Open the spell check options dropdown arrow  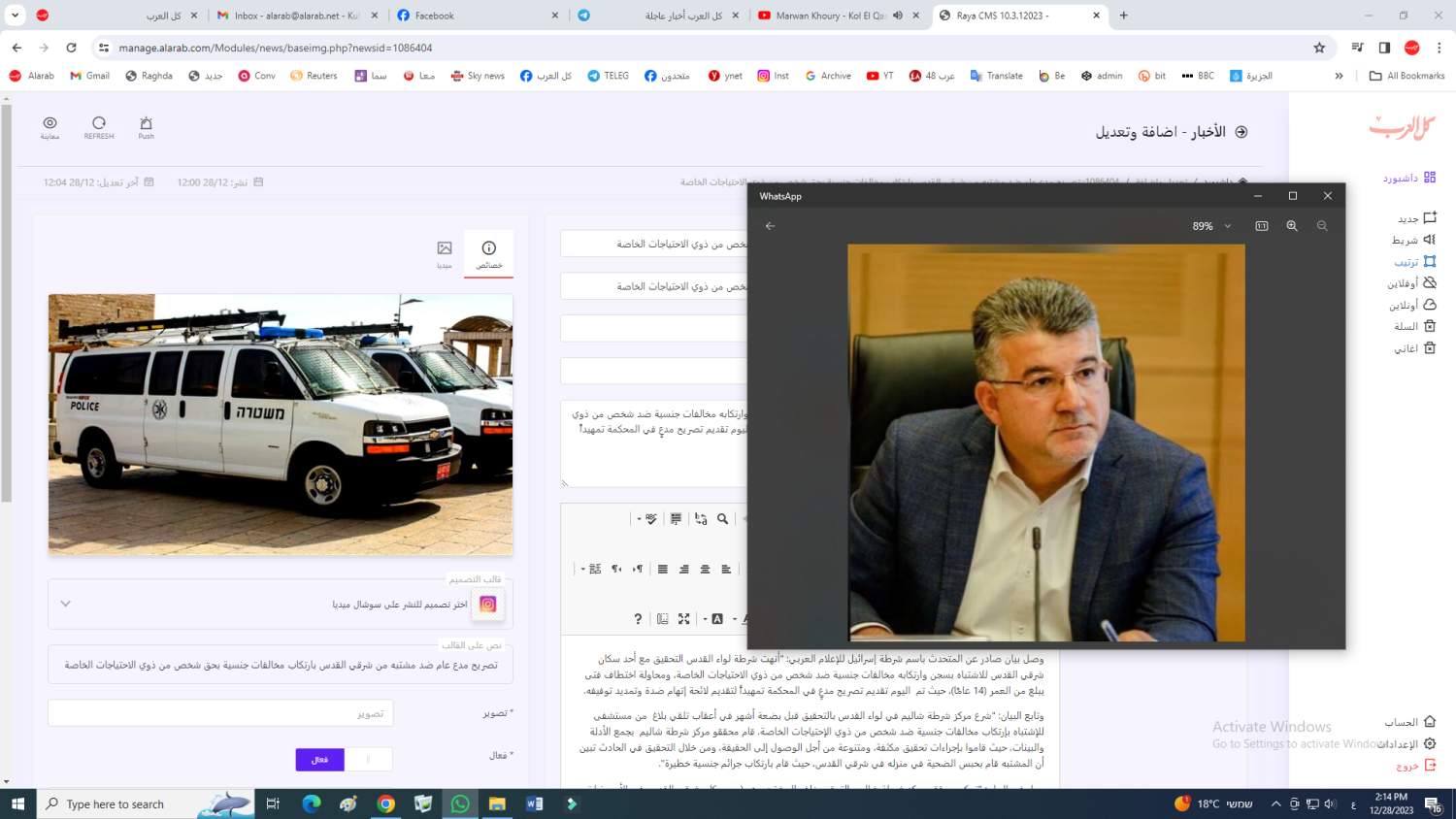pos(639,519)
